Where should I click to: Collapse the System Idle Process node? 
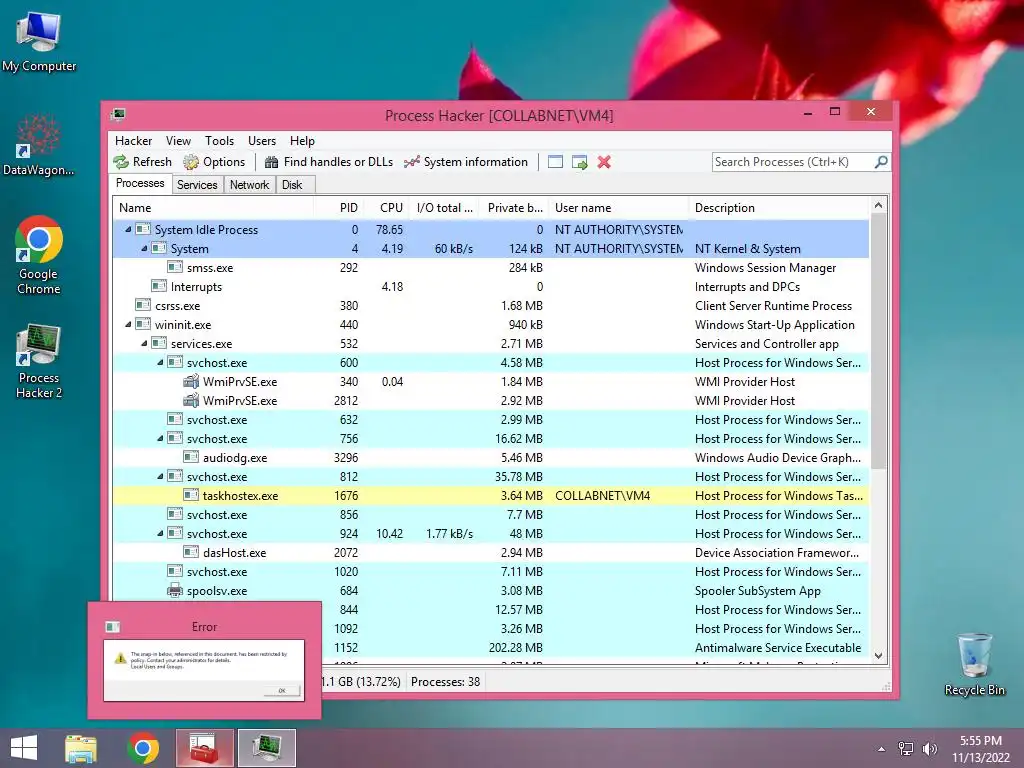tap(128, 229)
